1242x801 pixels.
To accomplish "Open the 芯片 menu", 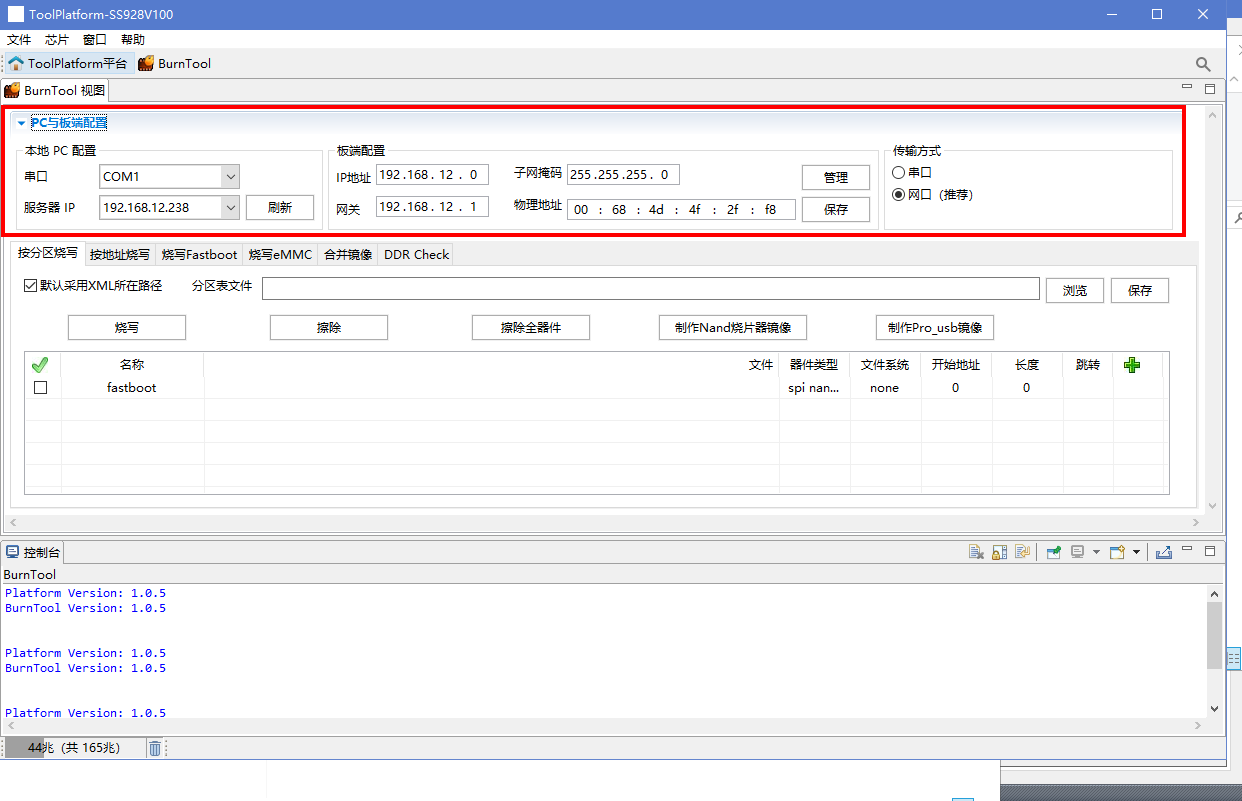I will tap(57, 40).
